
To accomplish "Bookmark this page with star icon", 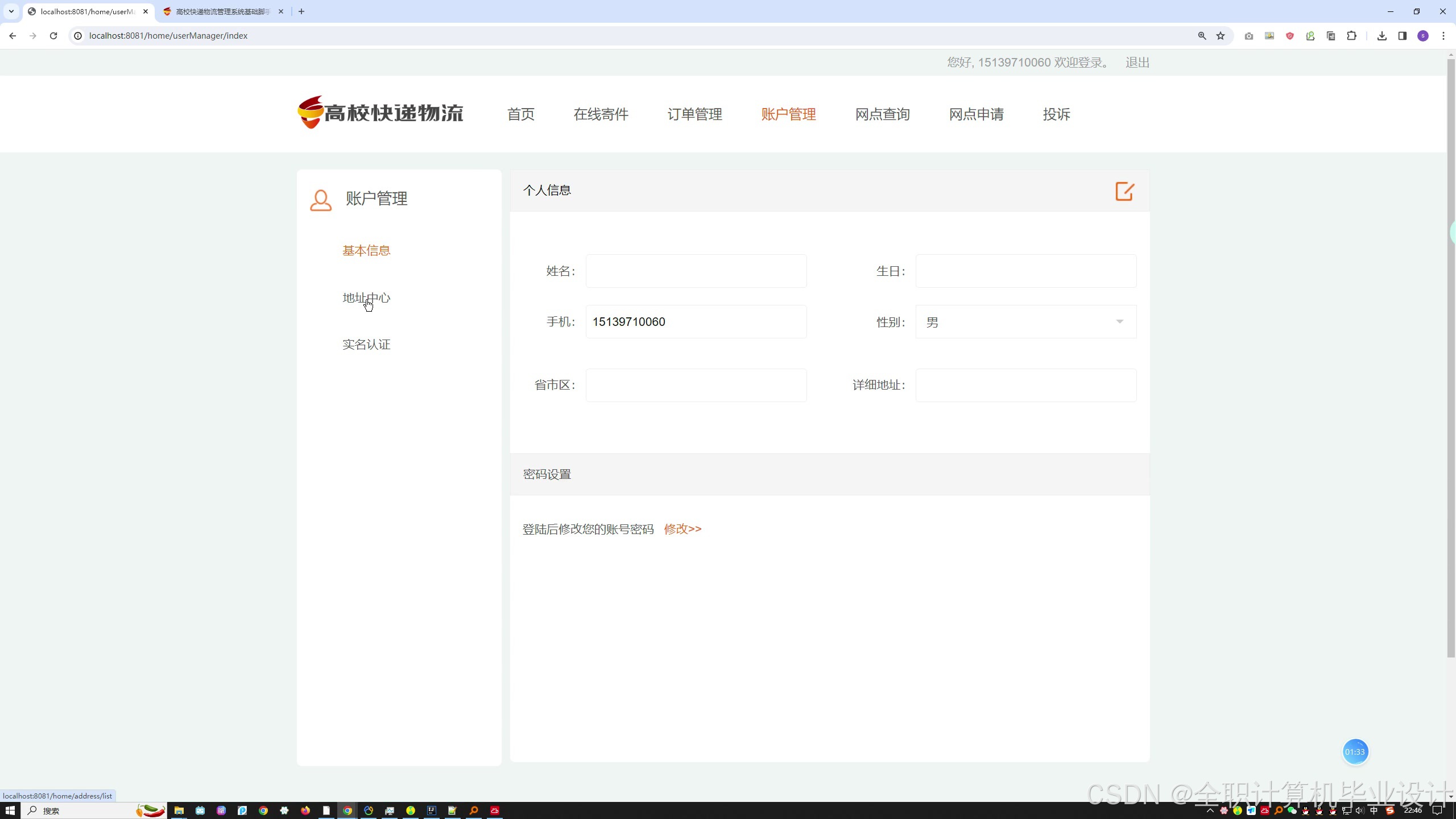I will pyautogui.click(x=1221, y=36).
